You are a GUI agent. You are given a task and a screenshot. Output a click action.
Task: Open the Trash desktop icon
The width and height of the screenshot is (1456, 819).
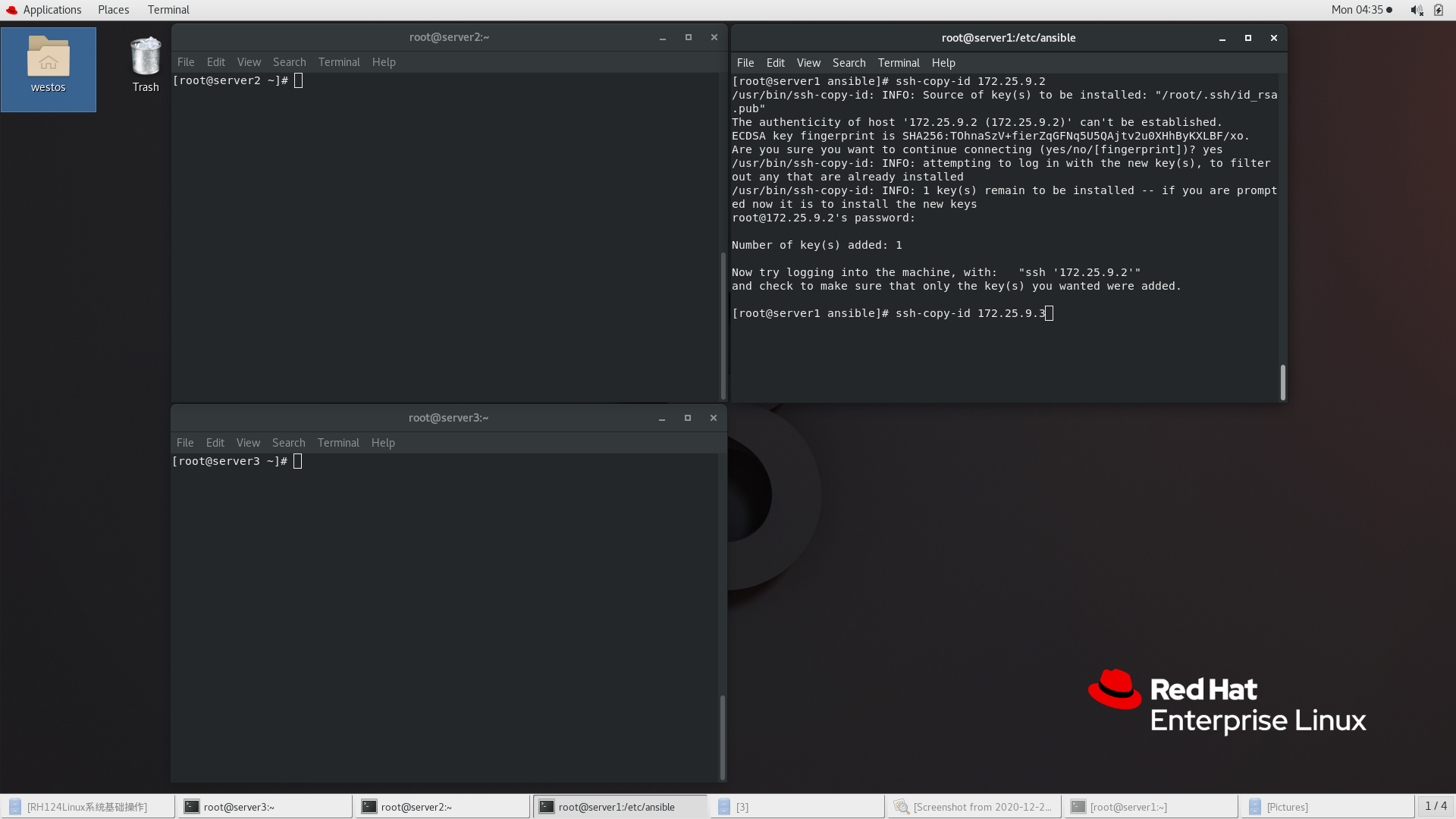[145, 58]
